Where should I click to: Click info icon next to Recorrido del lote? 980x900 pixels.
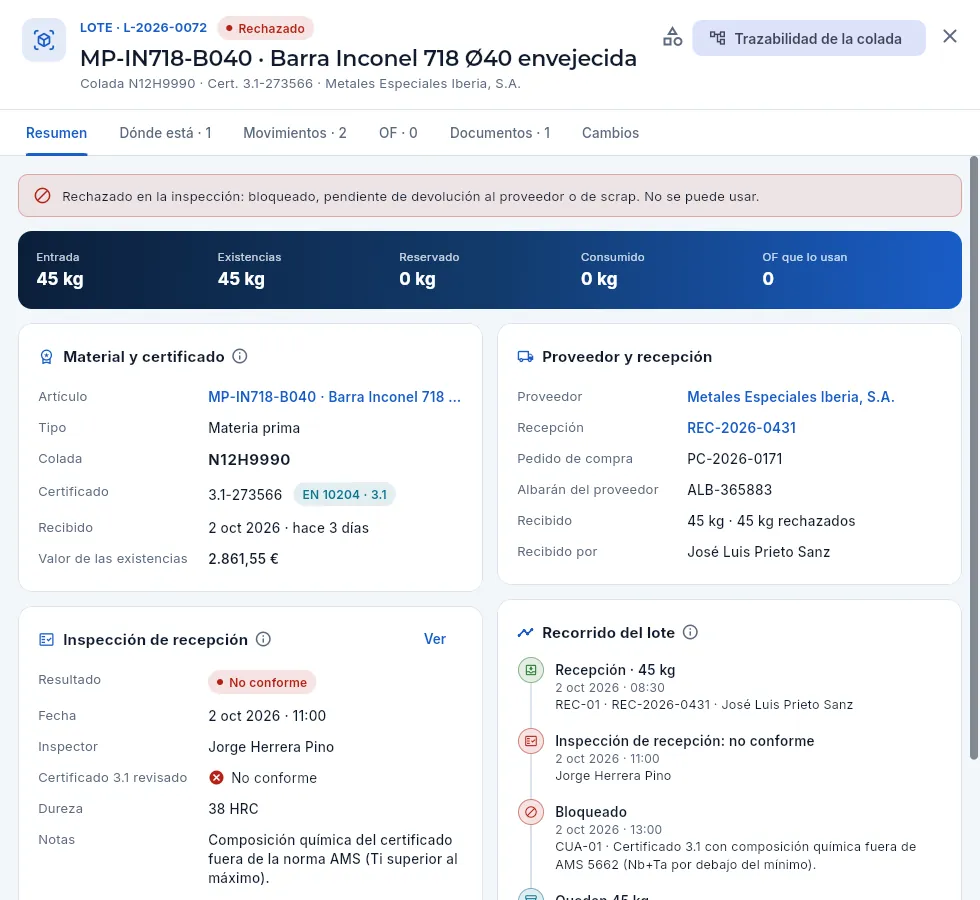coord(690,632)
